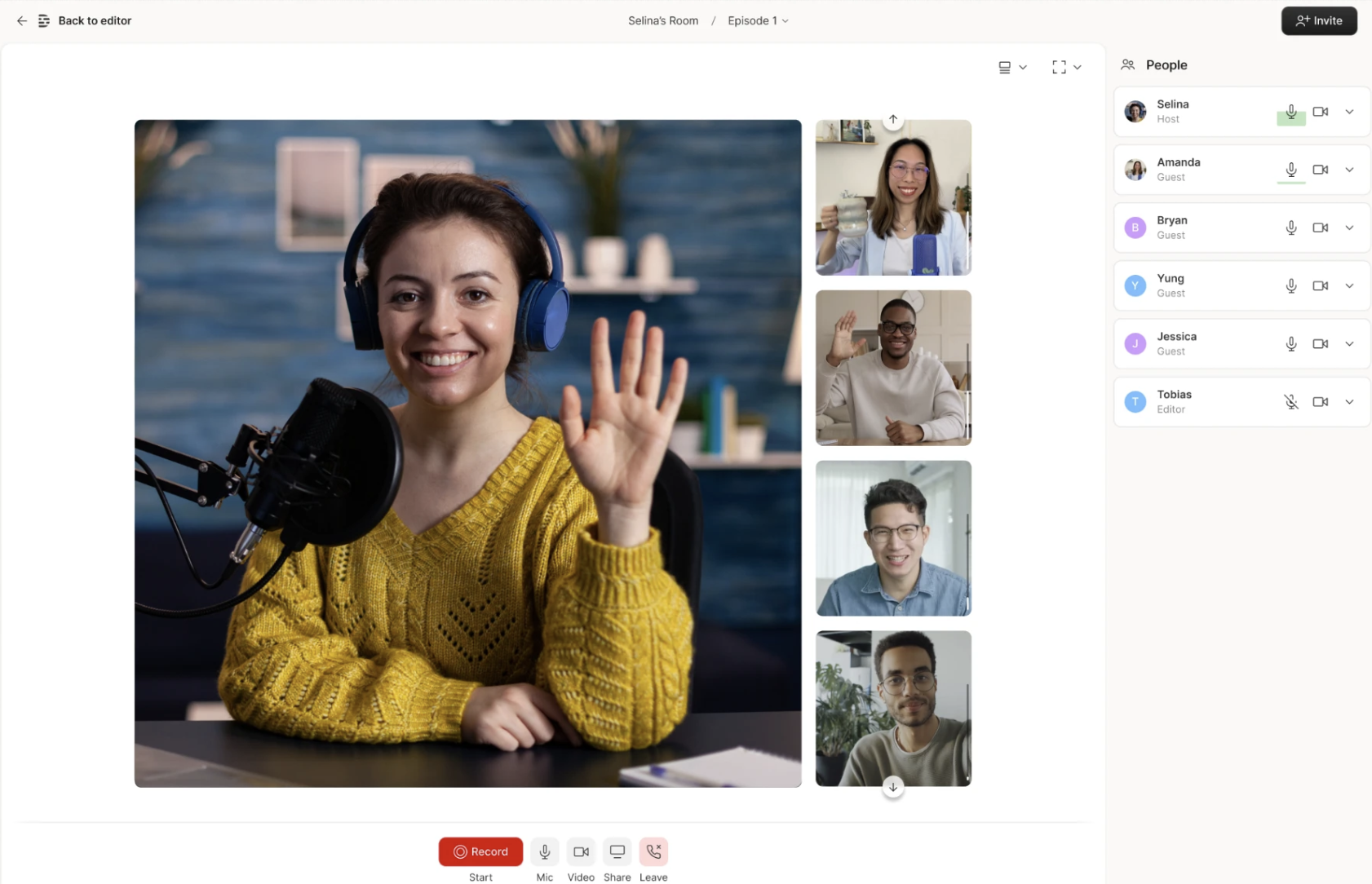Toggle Jessica's camera icon

1320,343
